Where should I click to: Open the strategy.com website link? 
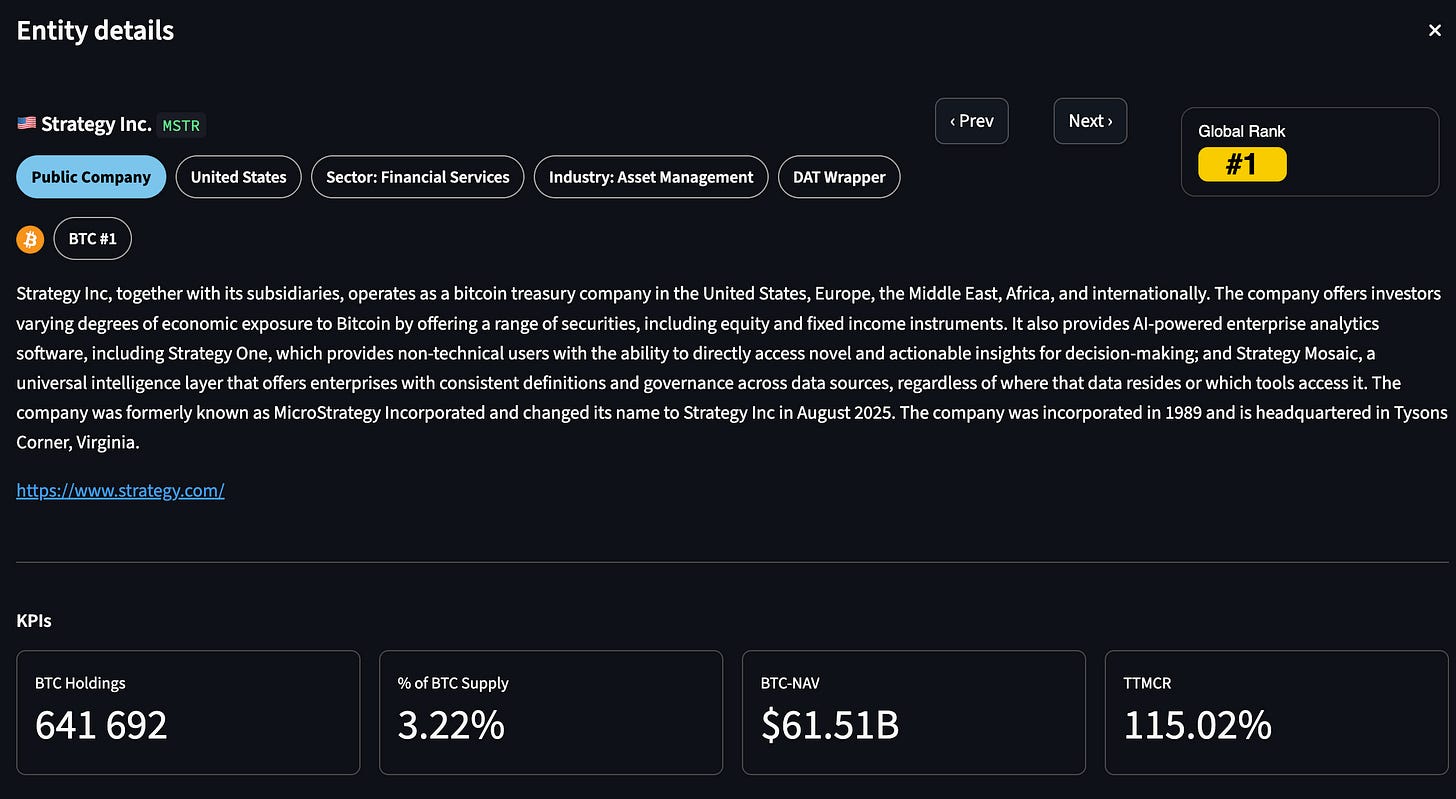120,490
